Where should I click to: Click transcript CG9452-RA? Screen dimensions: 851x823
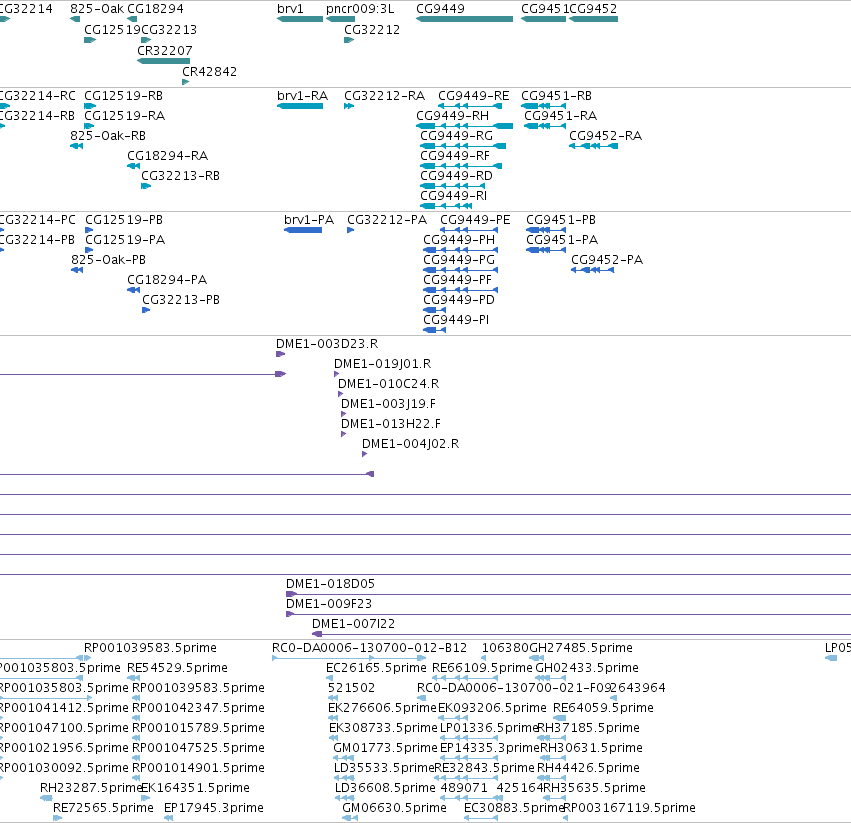tap(593, 146)
